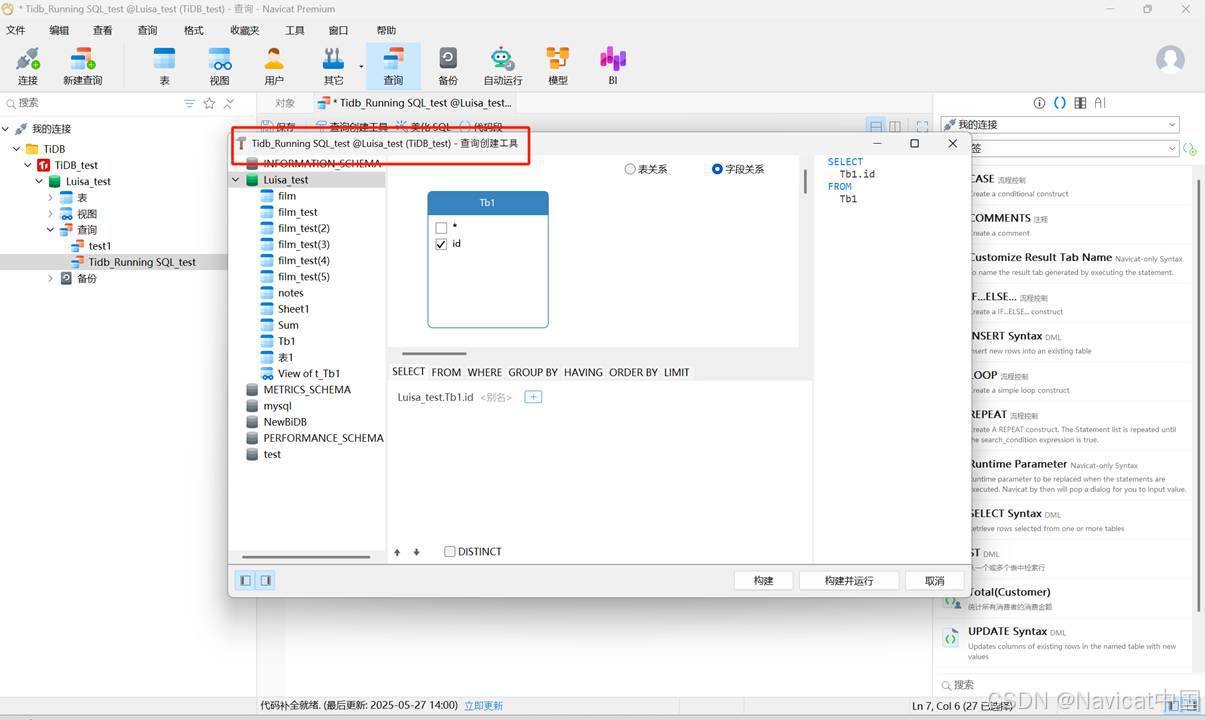1205x720 pixels.
Task: Open the 备份 backup toolbar icon
Action: point(448,66)
